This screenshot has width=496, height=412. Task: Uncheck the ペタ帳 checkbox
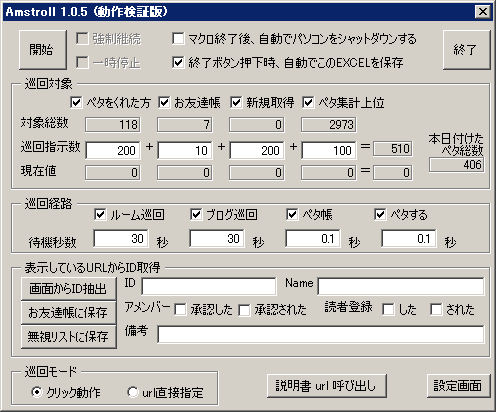[x=292, y=214]
